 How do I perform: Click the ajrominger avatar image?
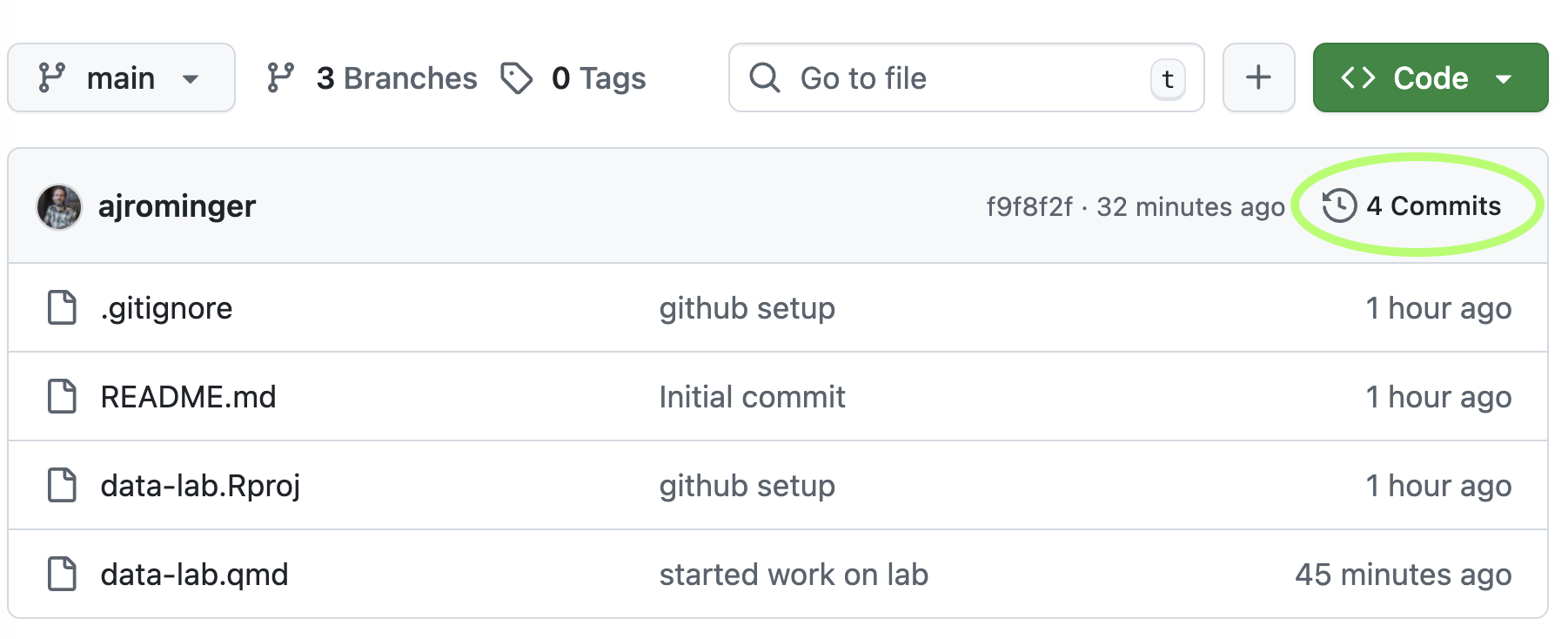pos(59,207)
